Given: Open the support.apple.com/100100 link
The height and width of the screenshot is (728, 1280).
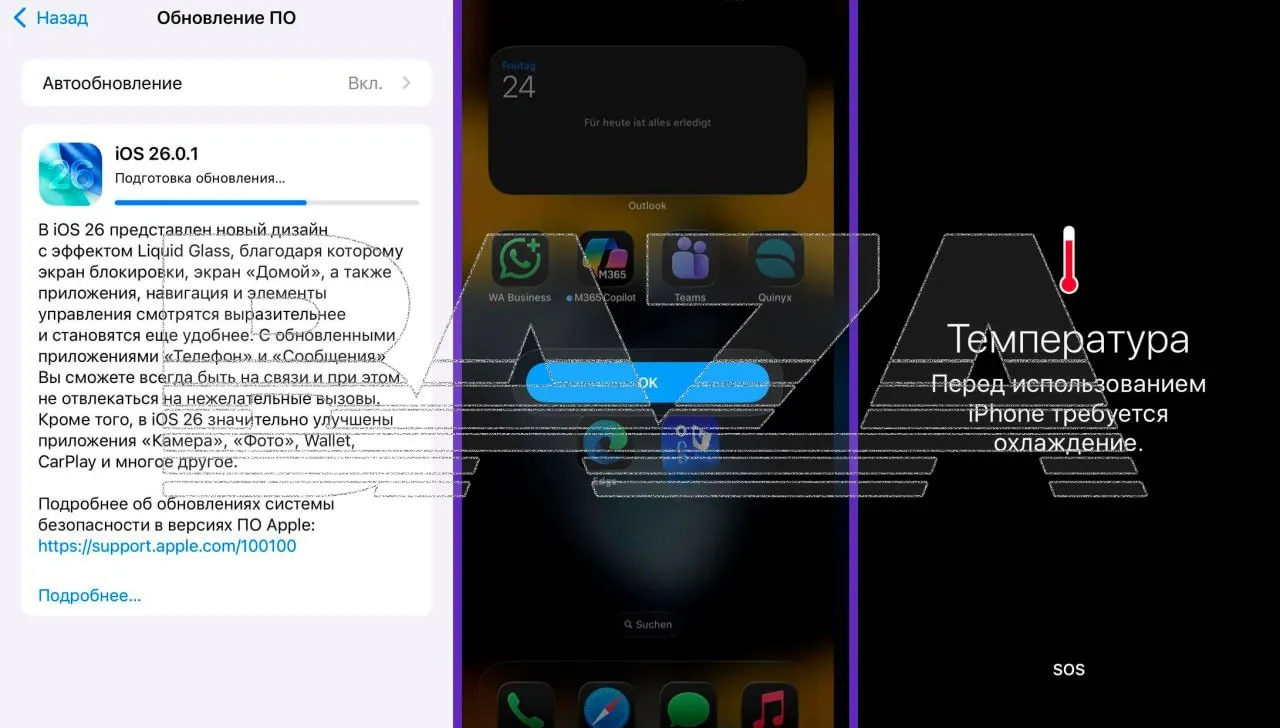Looking at the screenshot, I should 167,546.
